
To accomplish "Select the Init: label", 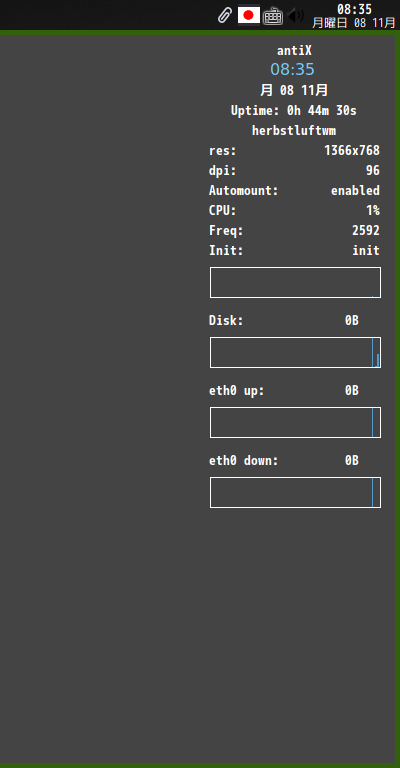I will (226, 251).
